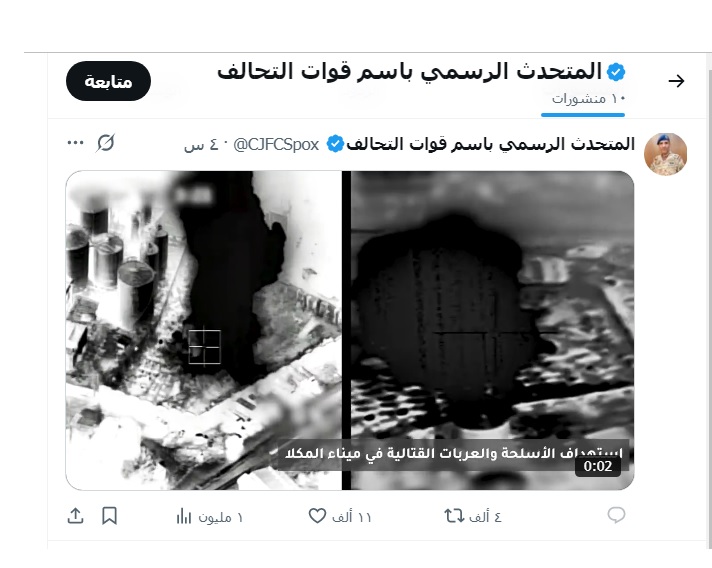
Task: Open the reply comment icon
Action: [x=616, y=515]
